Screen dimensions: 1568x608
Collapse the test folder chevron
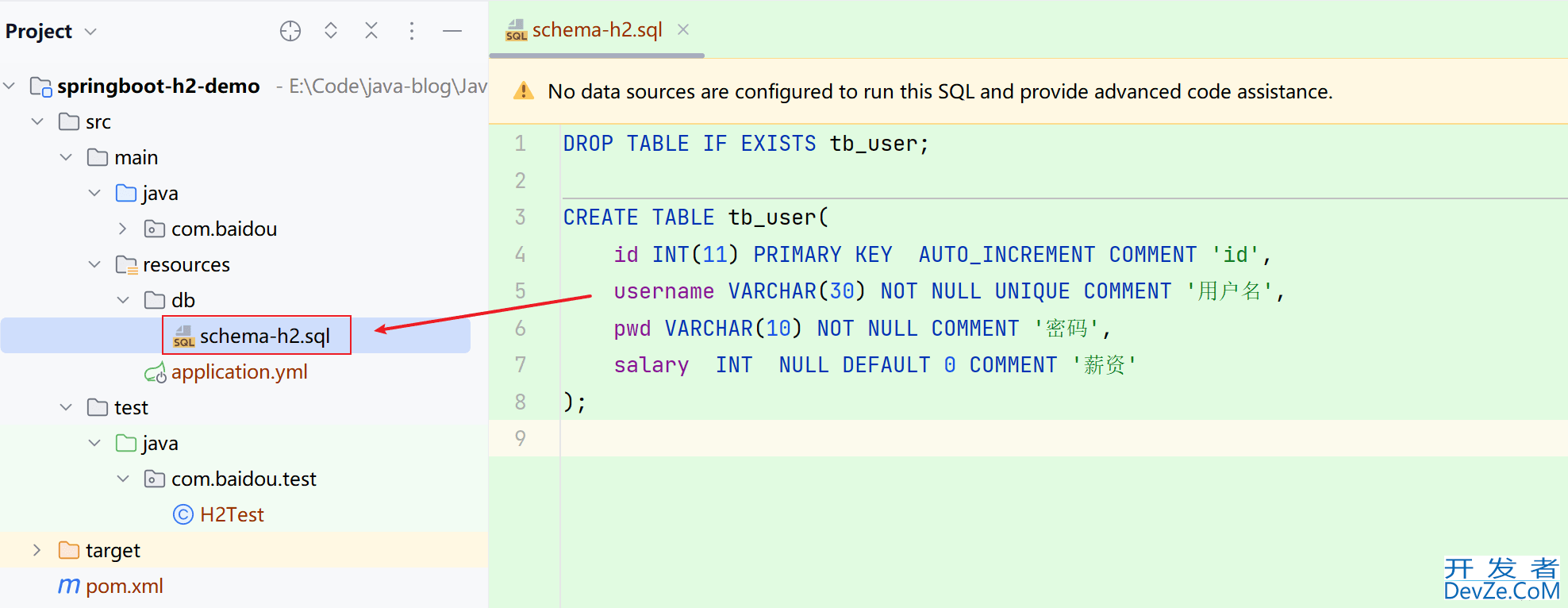[x=66, y=407]
